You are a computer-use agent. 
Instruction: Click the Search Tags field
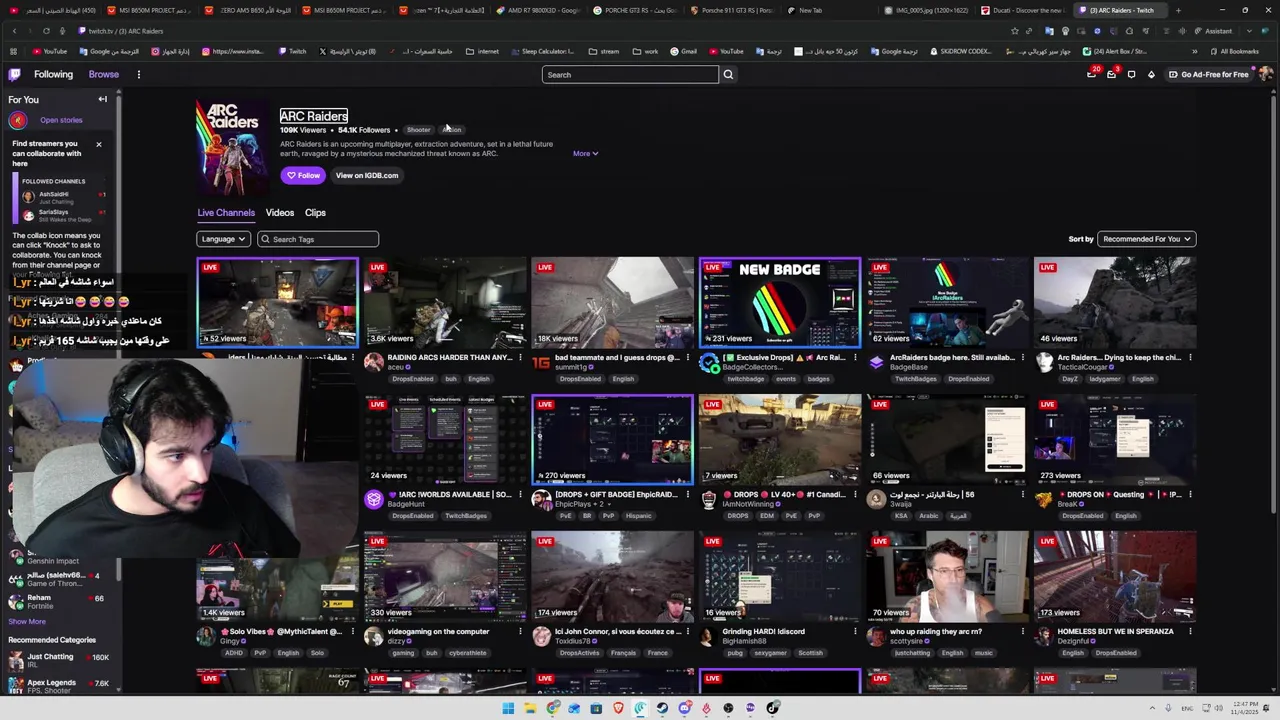click(318, 239)
